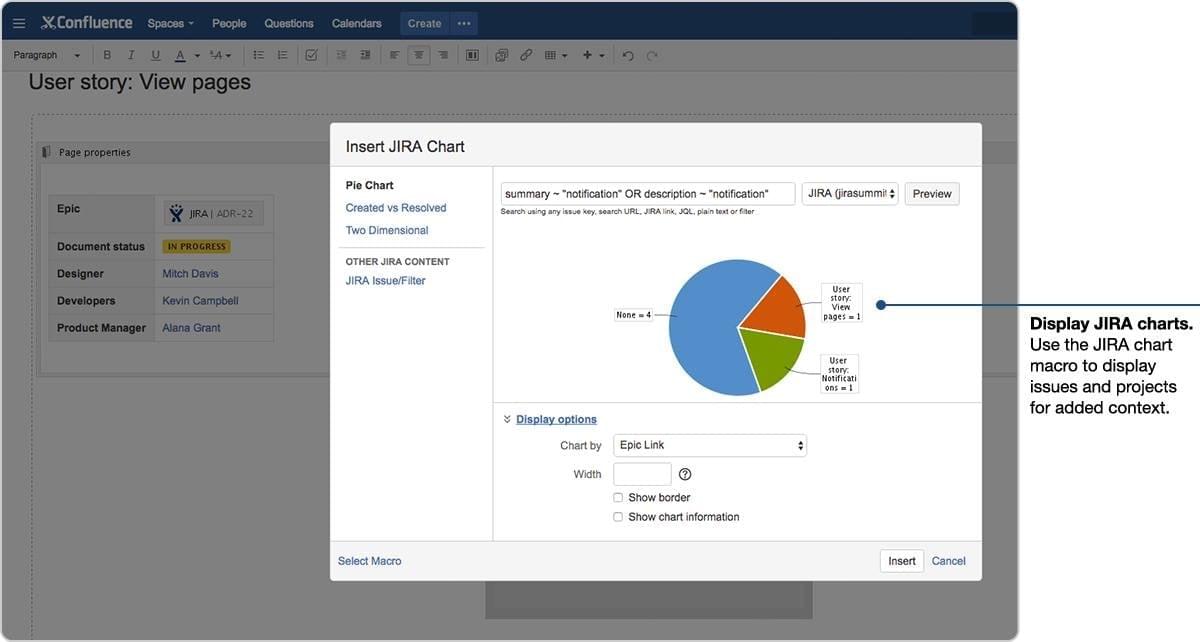
Task: Open the Chart by Epic Link dropdown
Action: 710,445
